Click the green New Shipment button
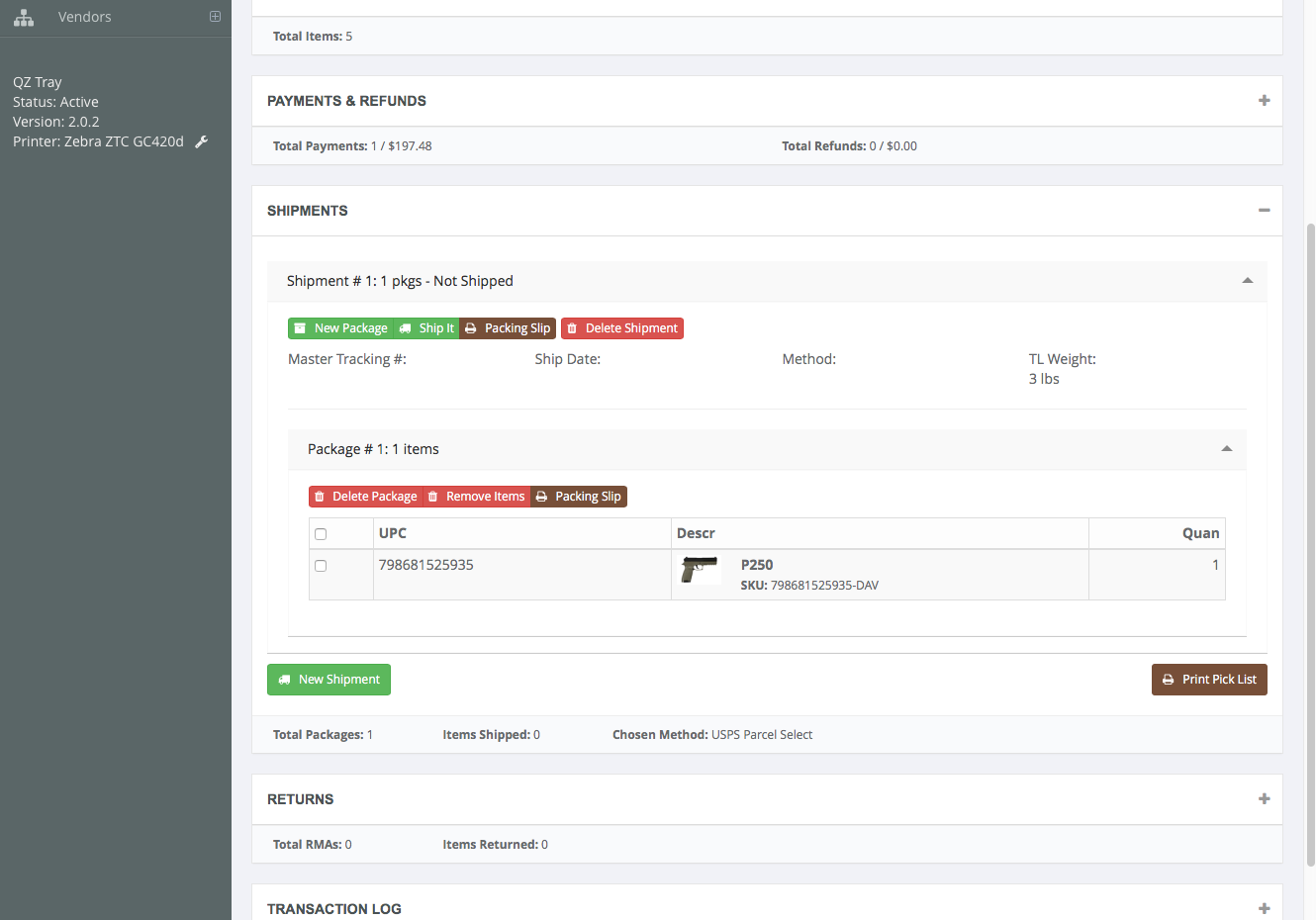This screenshot has height=920, width=1316. point(329,680)
